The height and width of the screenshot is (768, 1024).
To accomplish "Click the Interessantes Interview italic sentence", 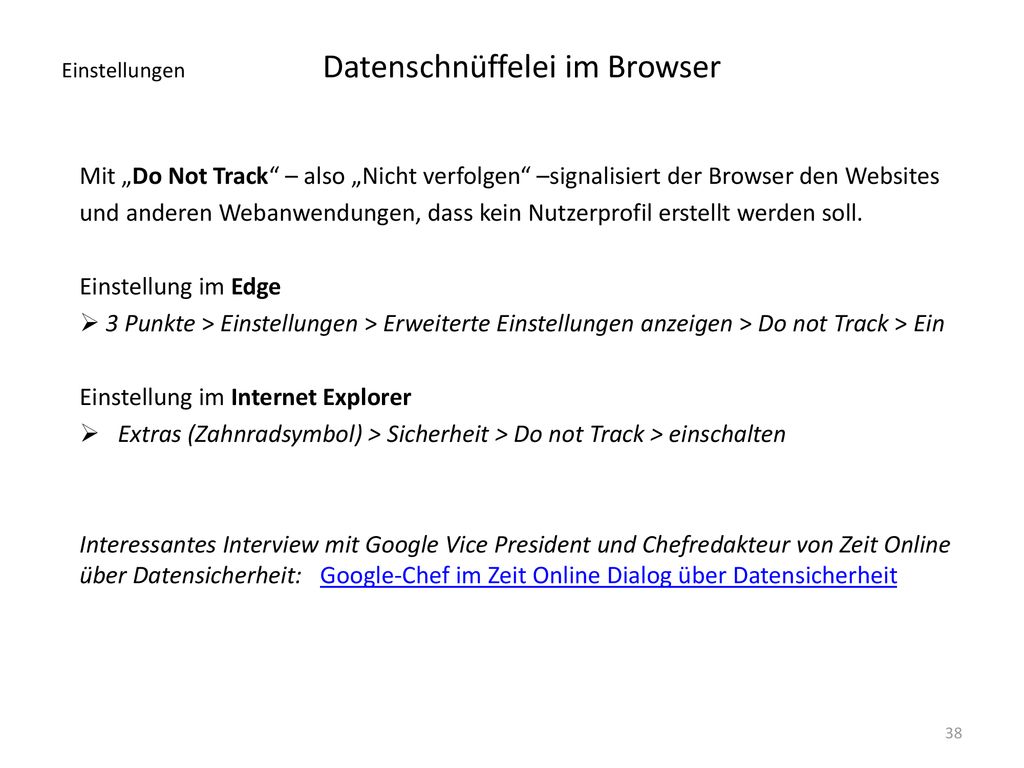I will click(515, 545).
